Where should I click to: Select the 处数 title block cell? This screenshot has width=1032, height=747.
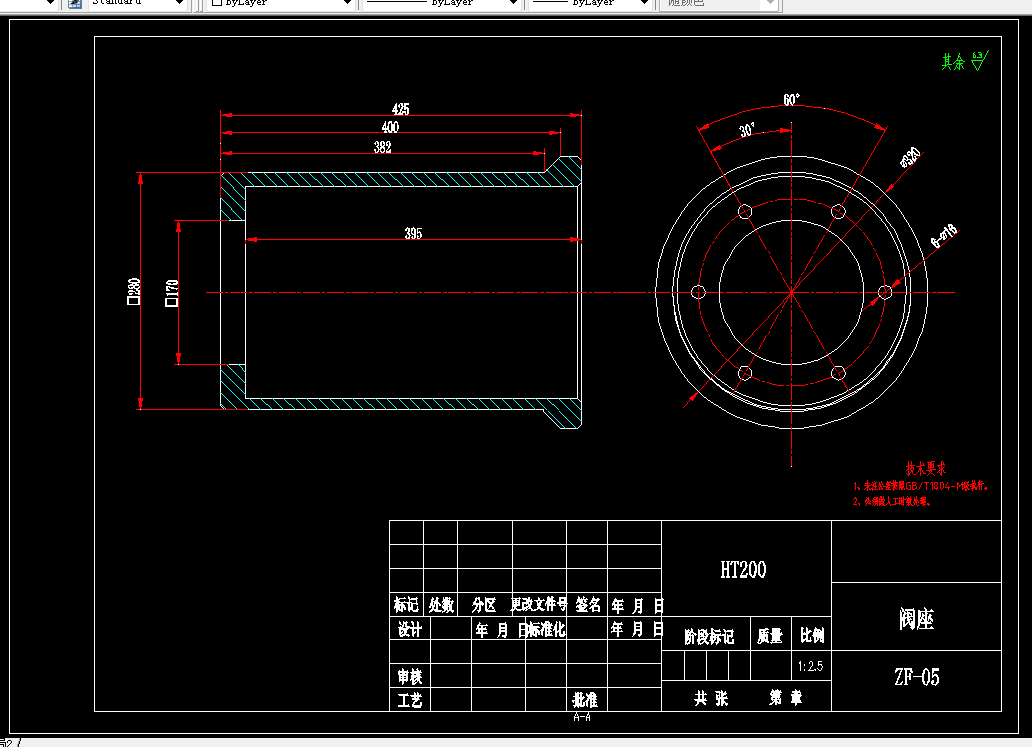(441, 605)
